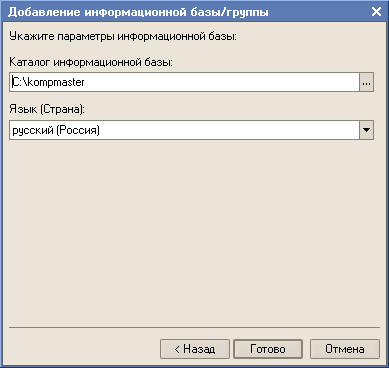Click the Каталог информационной базы label

pos(91,62)
